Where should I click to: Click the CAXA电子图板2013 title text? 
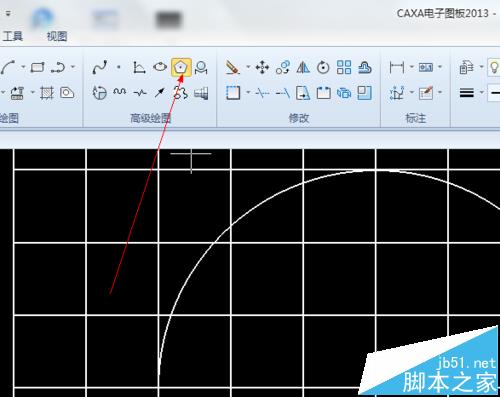coord(443,13)
